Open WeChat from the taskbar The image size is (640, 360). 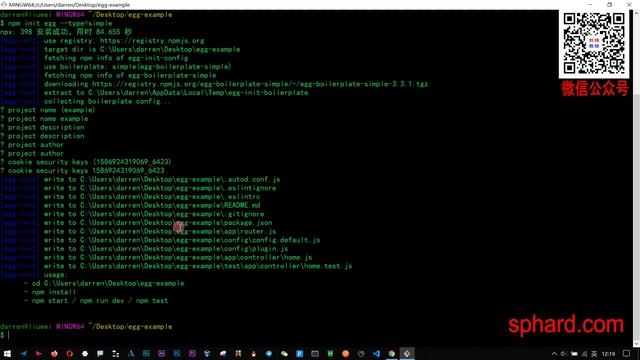(x=284, y=353)
